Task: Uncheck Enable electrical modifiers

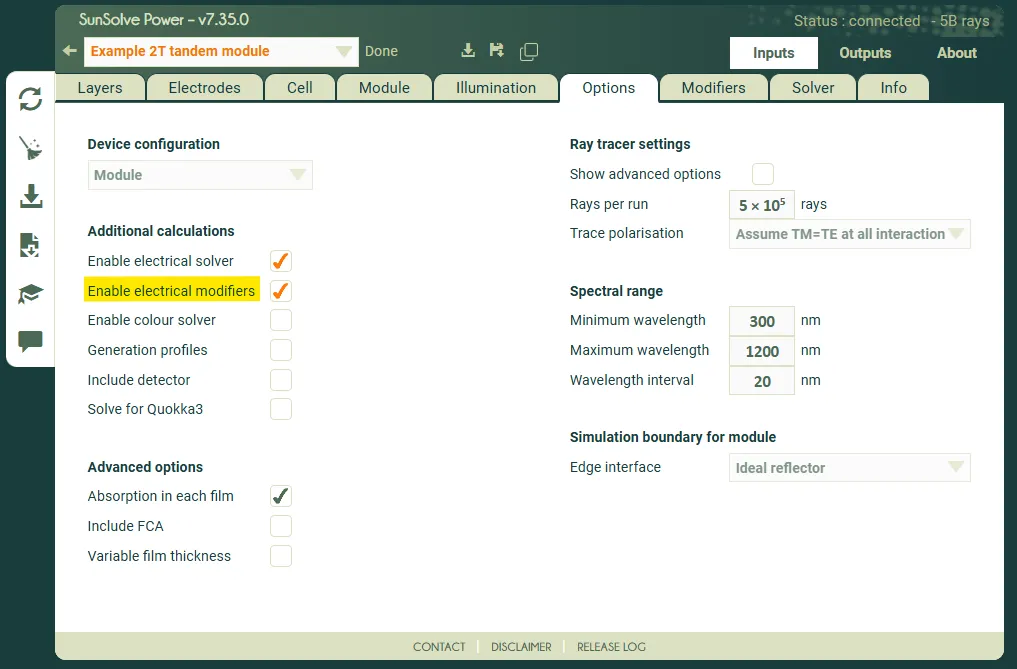Action: 280,290
